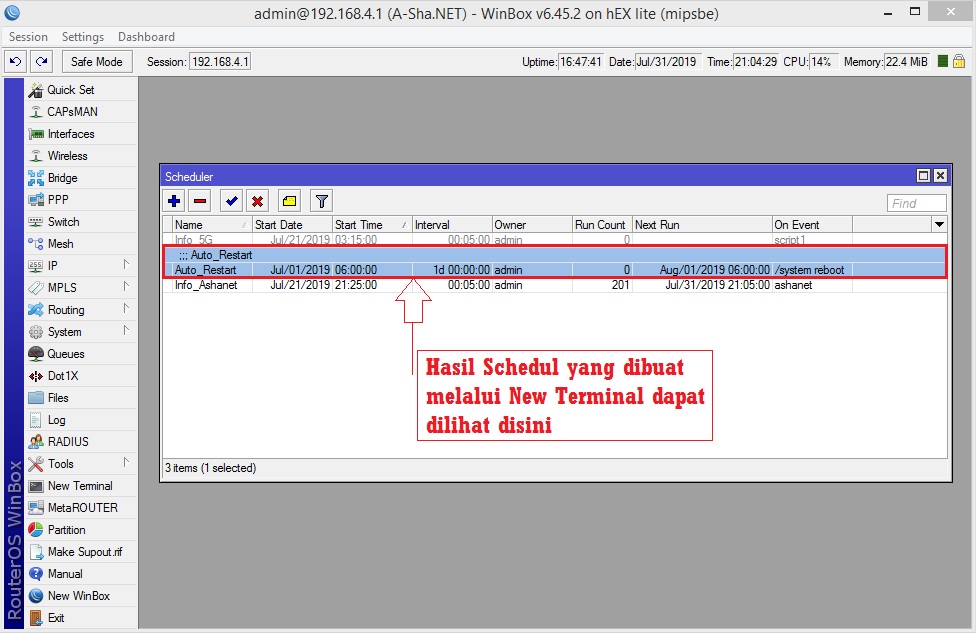Open Session menu
Viewport: 976px width, 633px height.
click(x=28, y=37)
